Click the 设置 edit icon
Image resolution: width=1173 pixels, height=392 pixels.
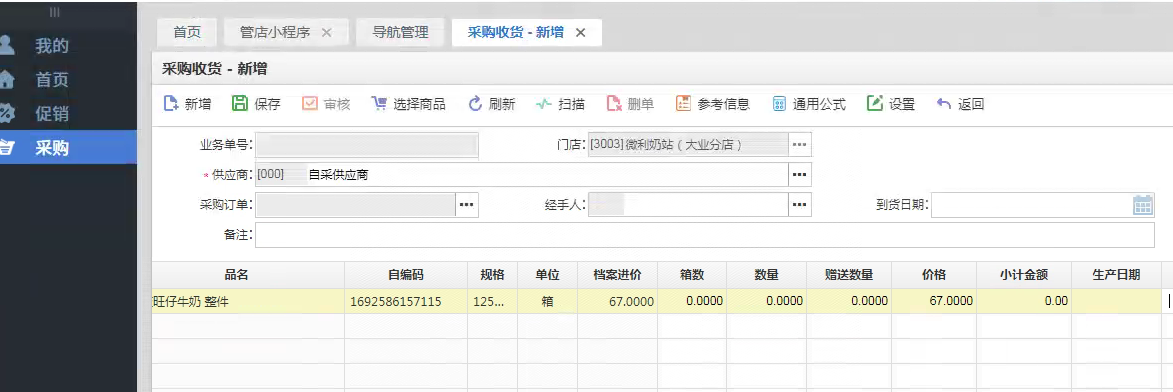pos(875,104)
